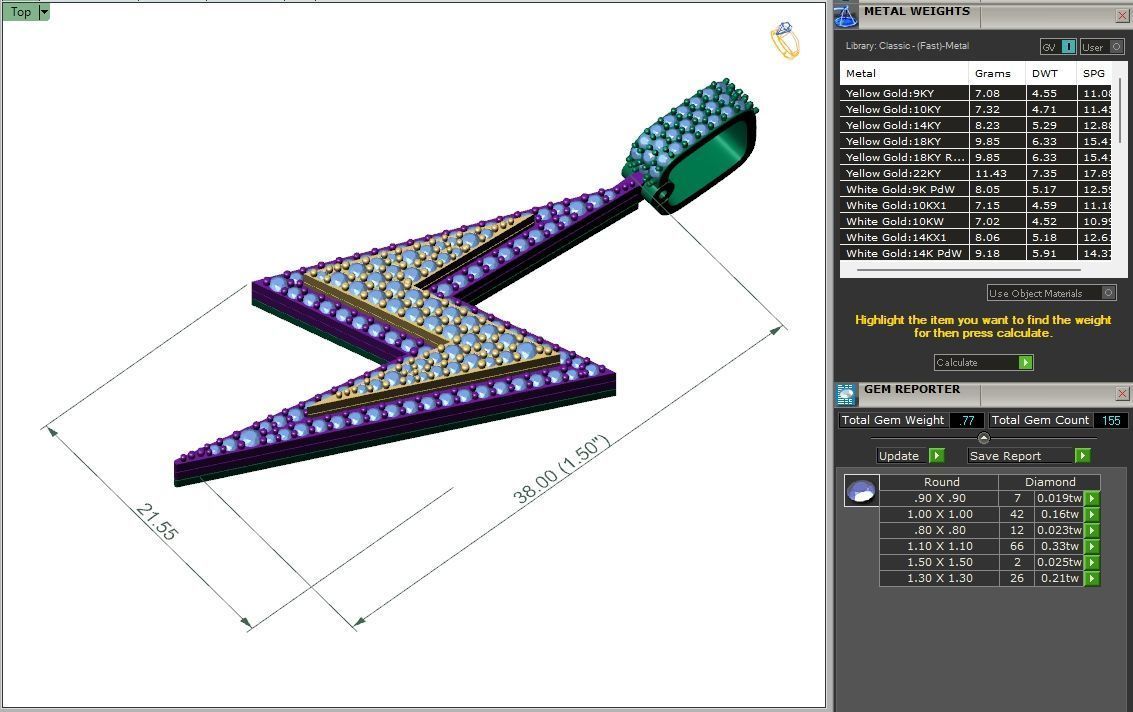Image resolution: width=1133 pixels, height=712 pixels.
Task: Select the Yellow Gold:22KY row
Action: [975, 173]
